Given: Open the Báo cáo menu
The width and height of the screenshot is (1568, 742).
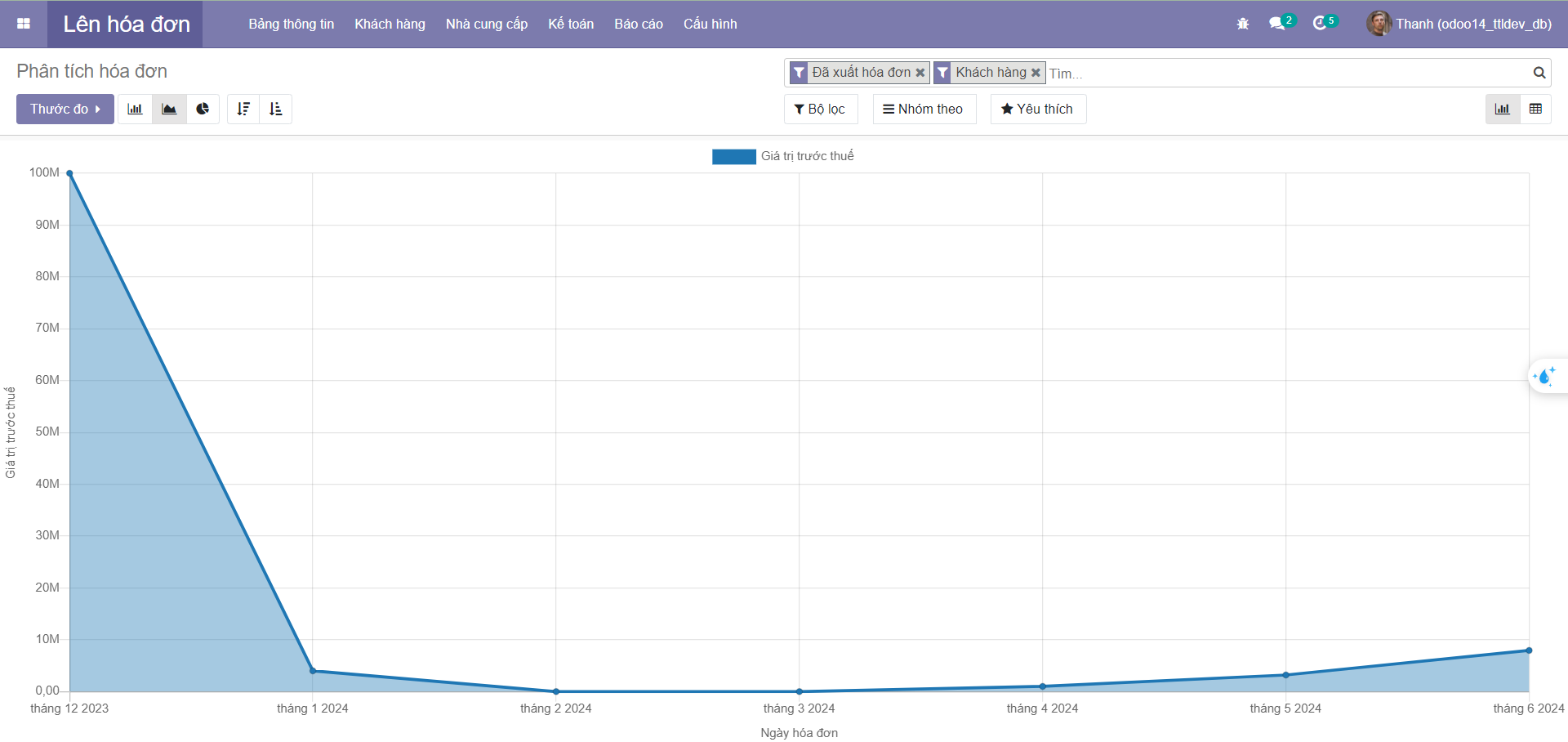Looking at the screenshot, I should [638, 24].
